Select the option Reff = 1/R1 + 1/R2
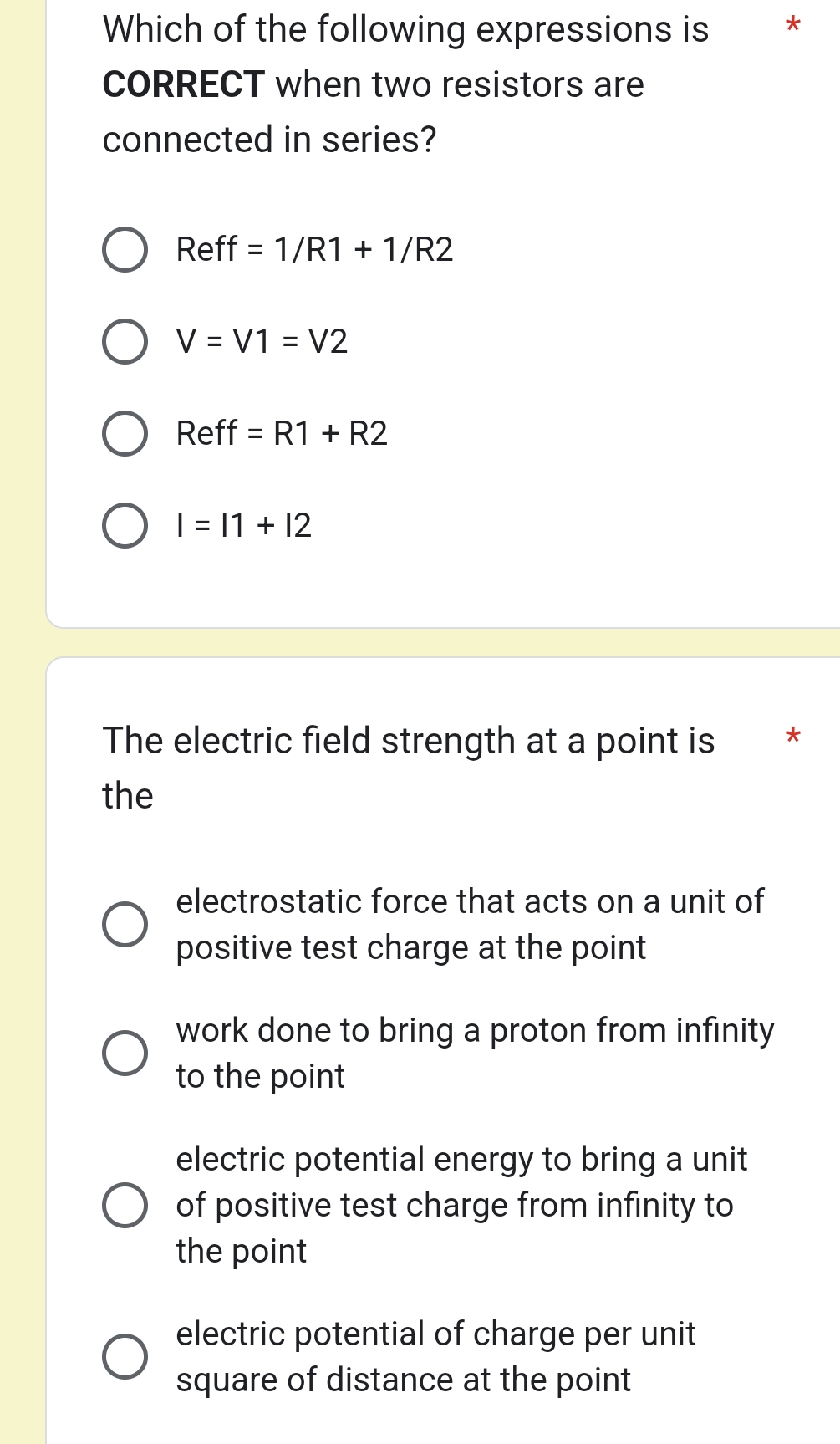This screenshot has height=1444, width=840. 126,249
